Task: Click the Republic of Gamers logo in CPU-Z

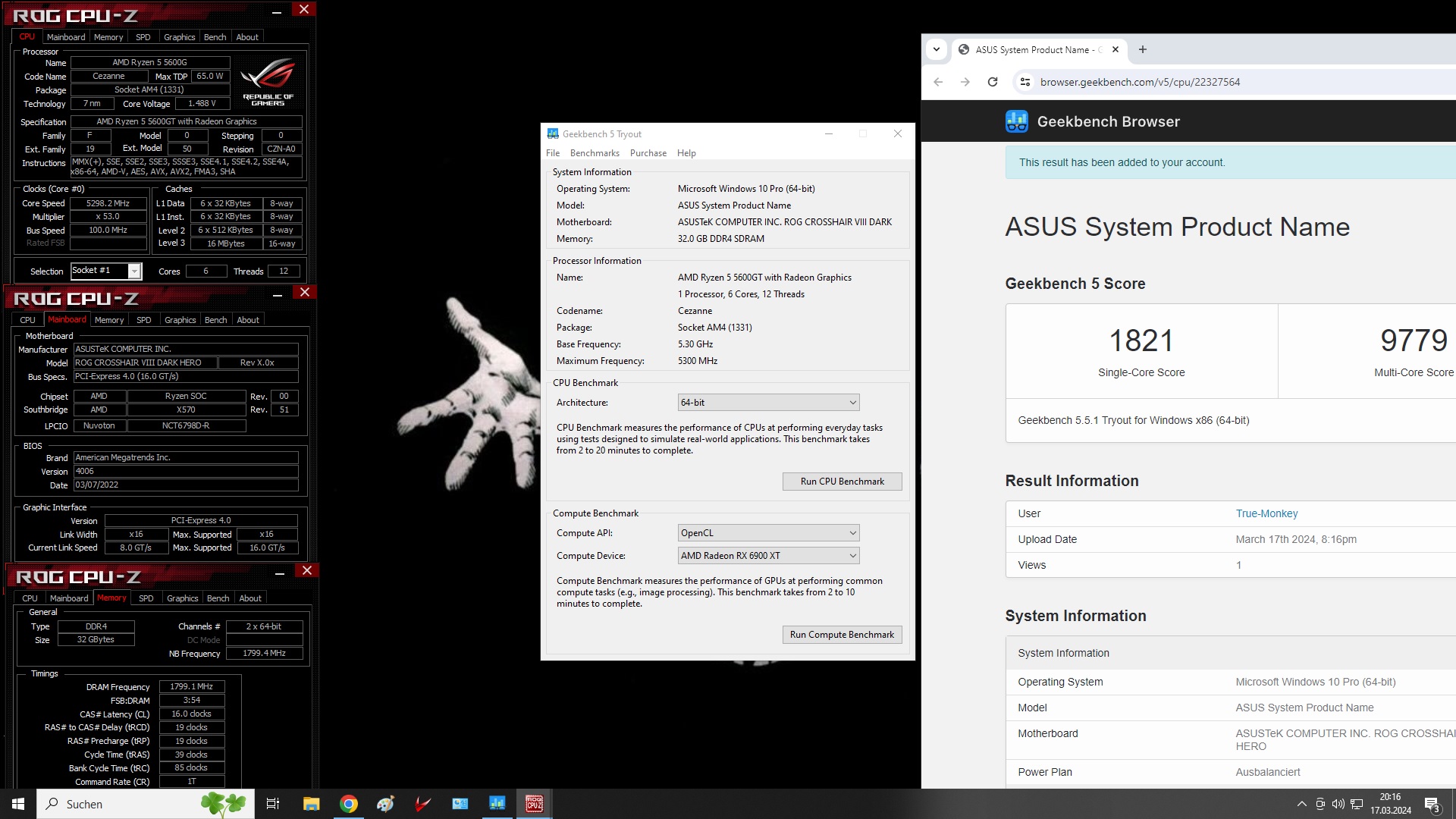Action: [268, 82]
